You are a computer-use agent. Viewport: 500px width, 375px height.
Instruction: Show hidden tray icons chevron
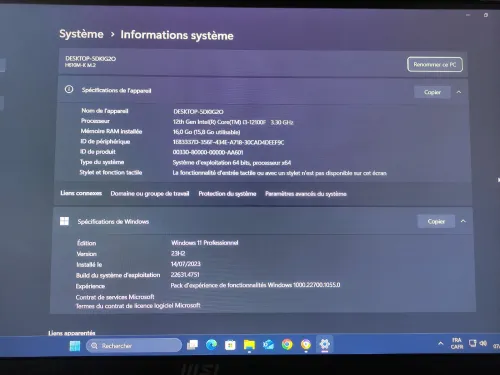441,343
